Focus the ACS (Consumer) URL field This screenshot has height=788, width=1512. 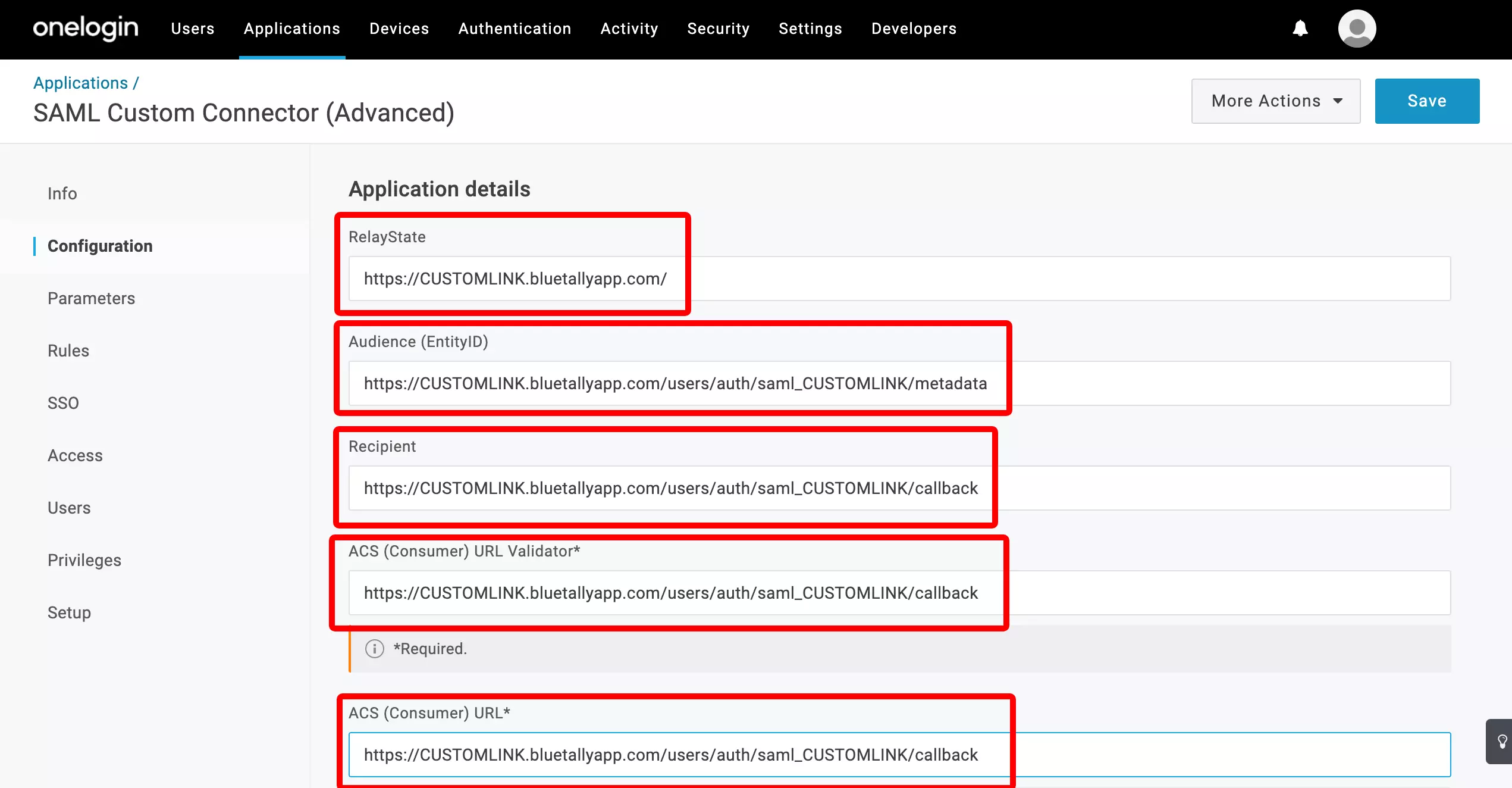[x=899, y=755]
